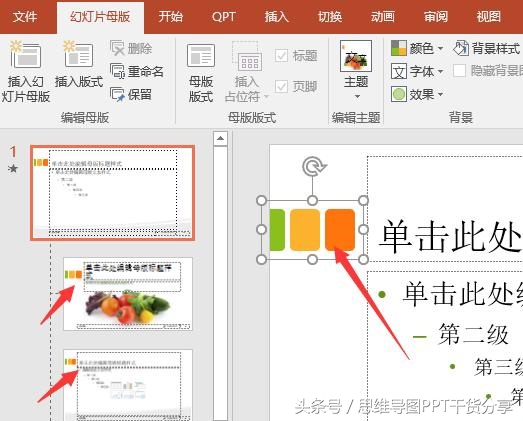
Task: Expand the Fonts (字体) dropdown arrow
Action: coord(440,71)
